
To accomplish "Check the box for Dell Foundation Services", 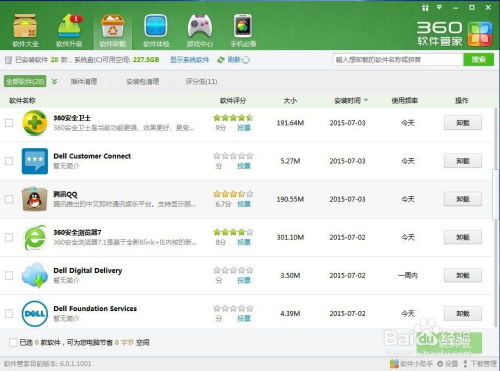I will [x=9, y=314].
